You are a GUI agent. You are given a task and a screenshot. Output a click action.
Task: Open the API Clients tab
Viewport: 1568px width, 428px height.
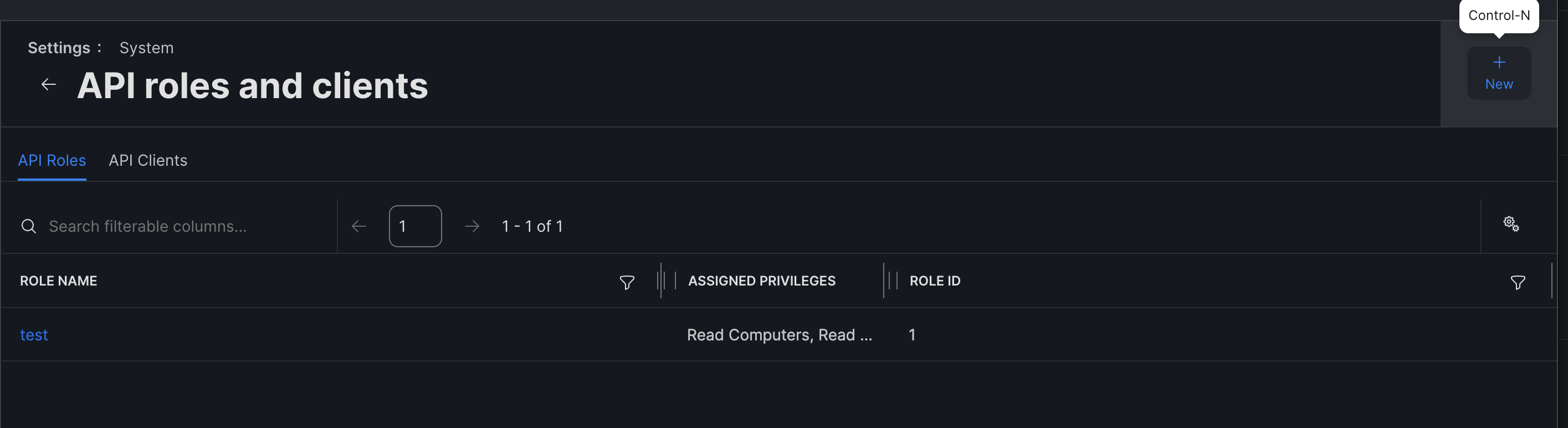point(148,160)
